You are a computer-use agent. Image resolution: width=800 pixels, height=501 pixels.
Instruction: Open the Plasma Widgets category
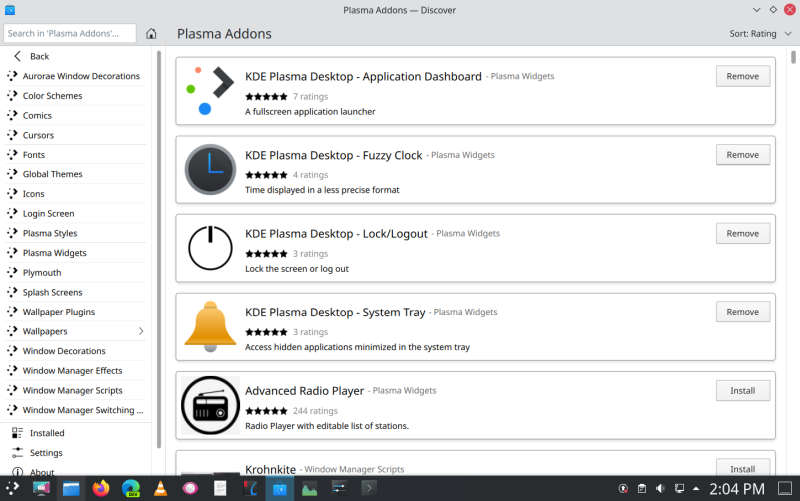click(76, 253)
